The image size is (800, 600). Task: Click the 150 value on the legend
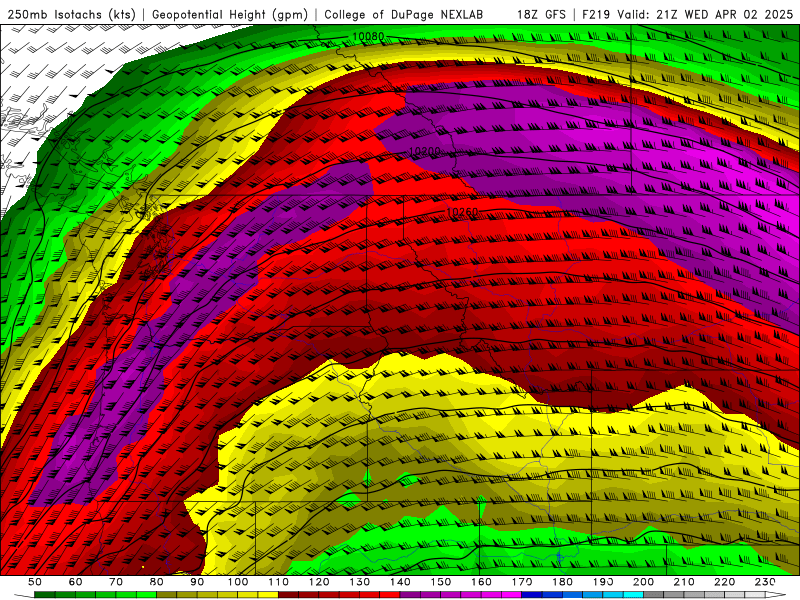pos(440,582)
